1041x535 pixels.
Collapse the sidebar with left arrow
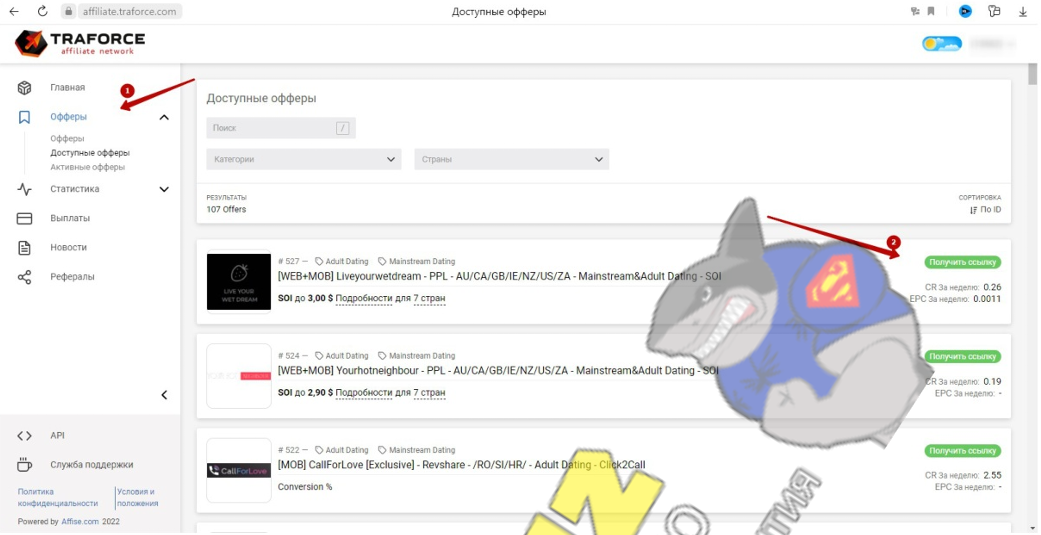[x=164, y=395]
